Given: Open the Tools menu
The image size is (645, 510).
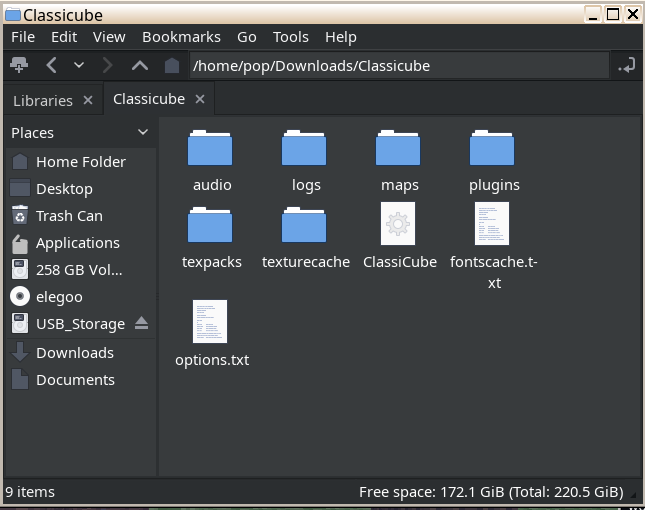Looking at the screenshot, I should coord(290,37).
